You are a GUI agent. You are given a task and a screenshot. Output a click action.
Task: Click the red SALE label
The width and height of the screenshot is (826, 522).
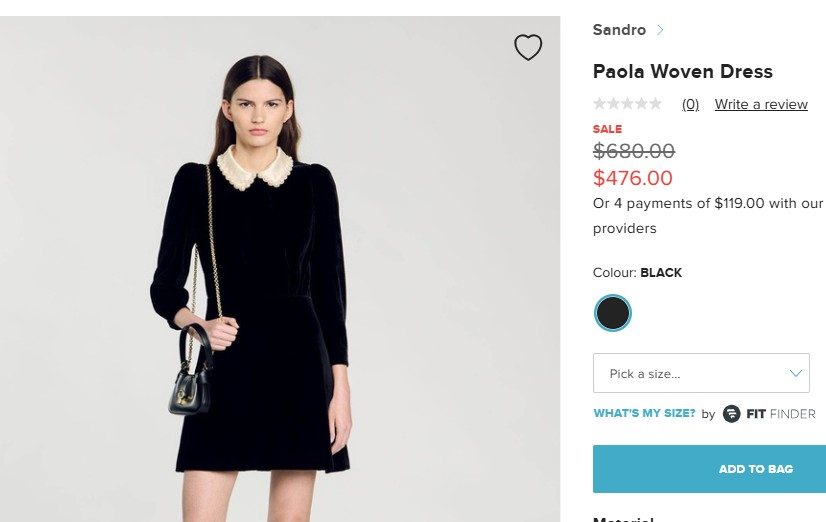pos(607,129)
